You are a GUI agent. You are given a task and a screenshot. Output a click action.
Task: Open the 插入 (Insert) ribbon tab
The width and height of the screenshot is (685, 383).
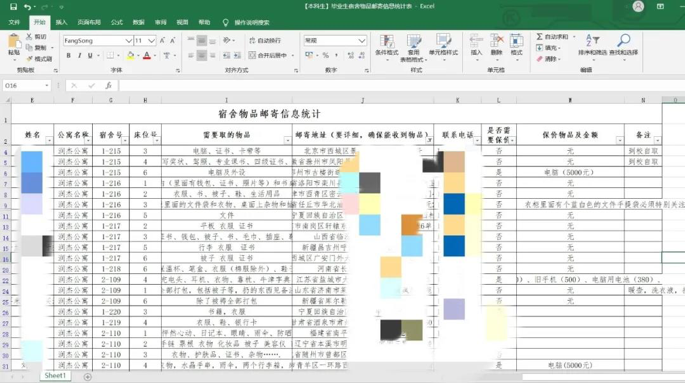[x=62, y=22]
